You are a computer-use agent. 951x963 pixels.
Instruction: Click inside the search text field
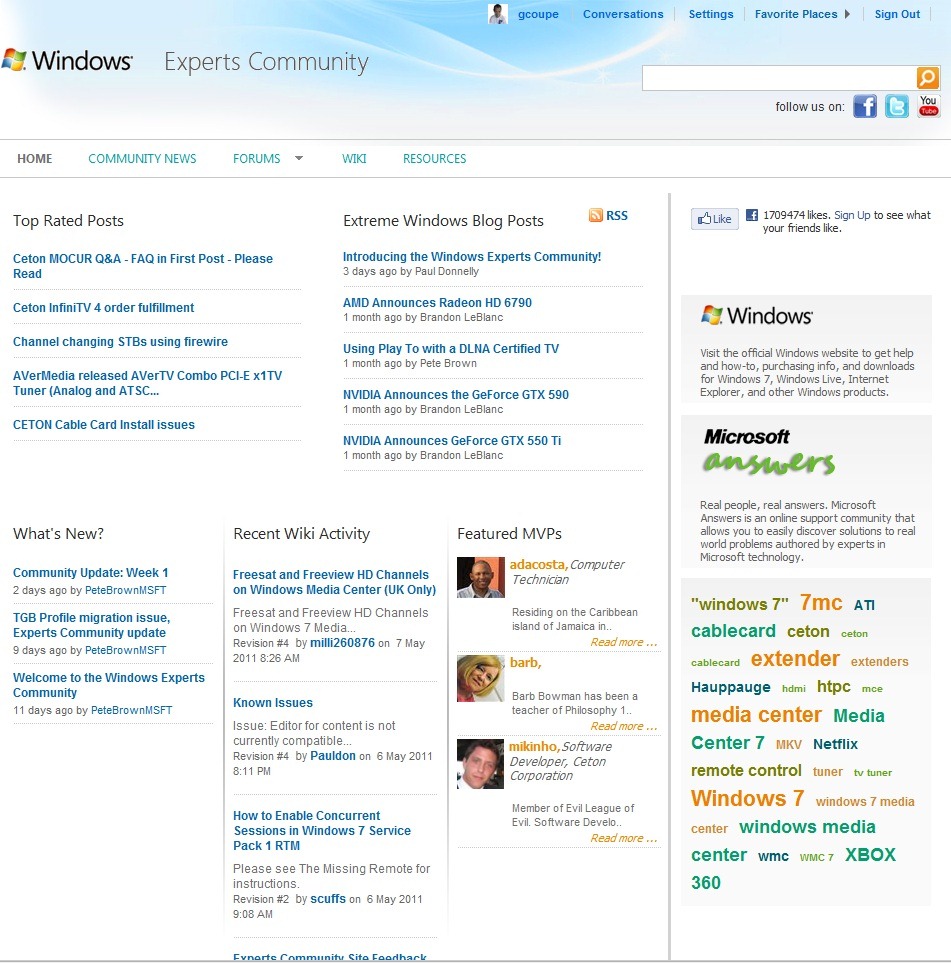pos(778,78)
